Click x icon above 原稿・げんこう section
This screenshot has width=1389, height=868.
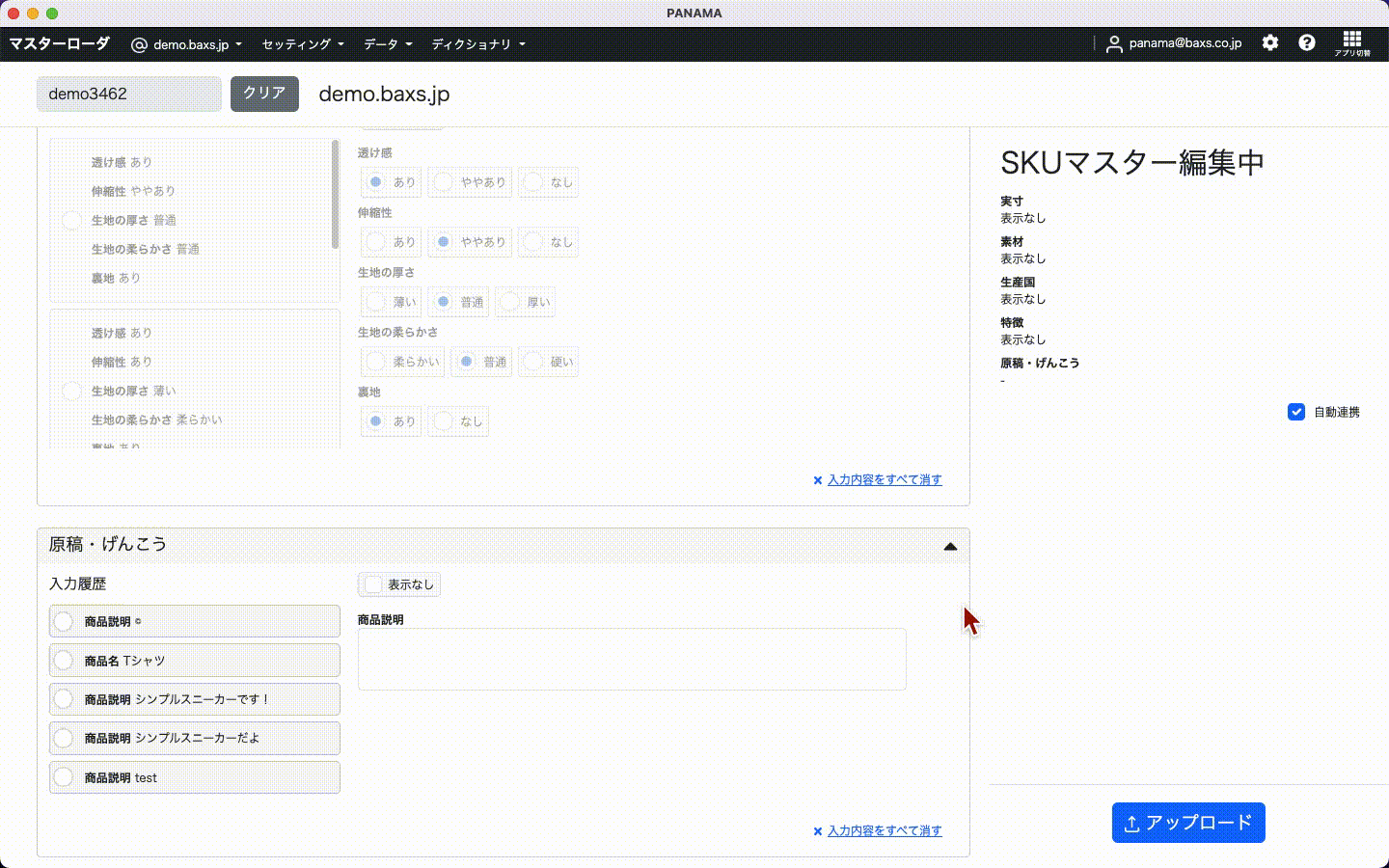(818, 480)
